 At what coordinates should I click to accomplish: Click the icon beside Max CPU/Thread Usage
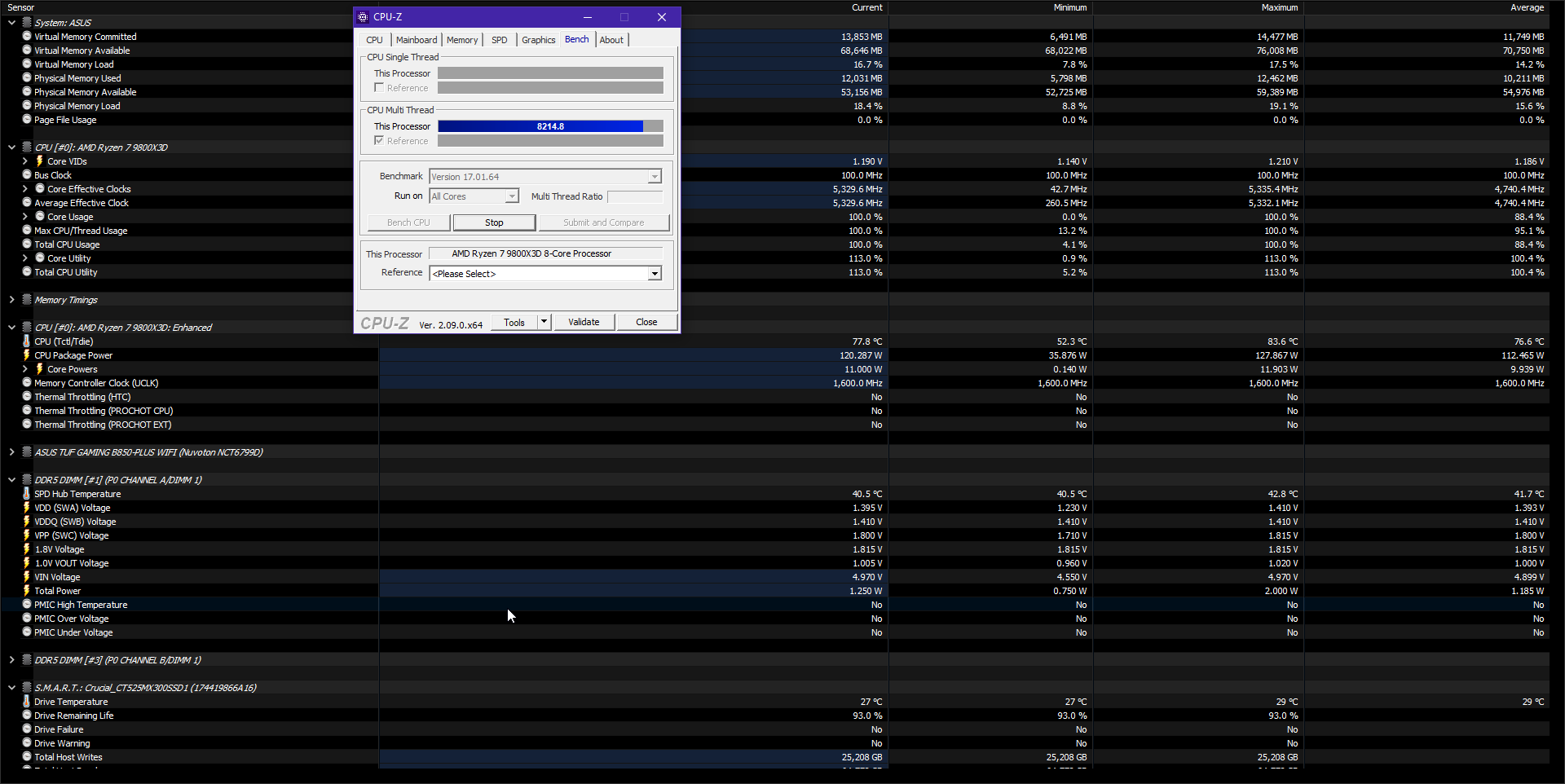pos(27,231)
